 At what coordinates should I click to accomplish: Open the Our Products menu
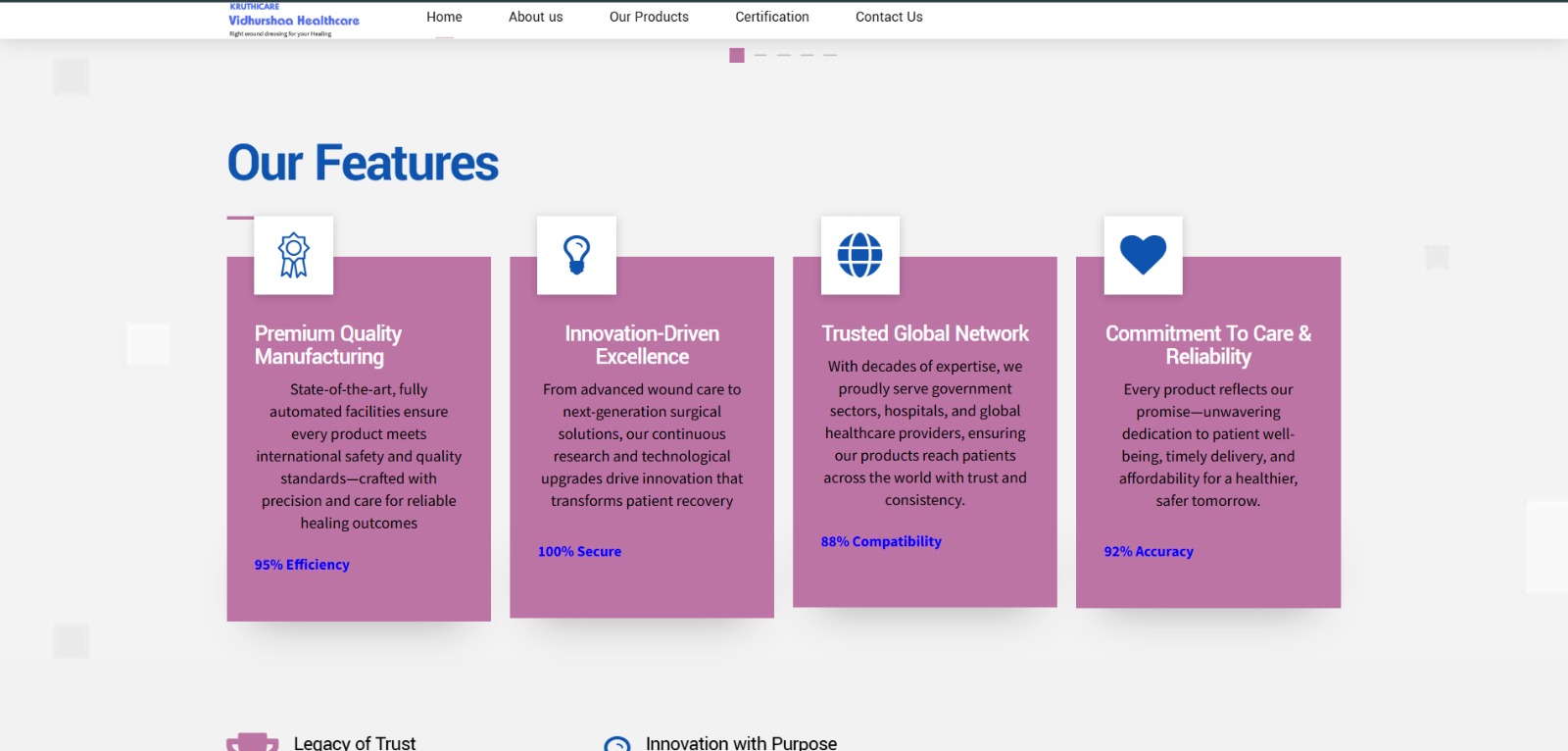coord(649,17)
